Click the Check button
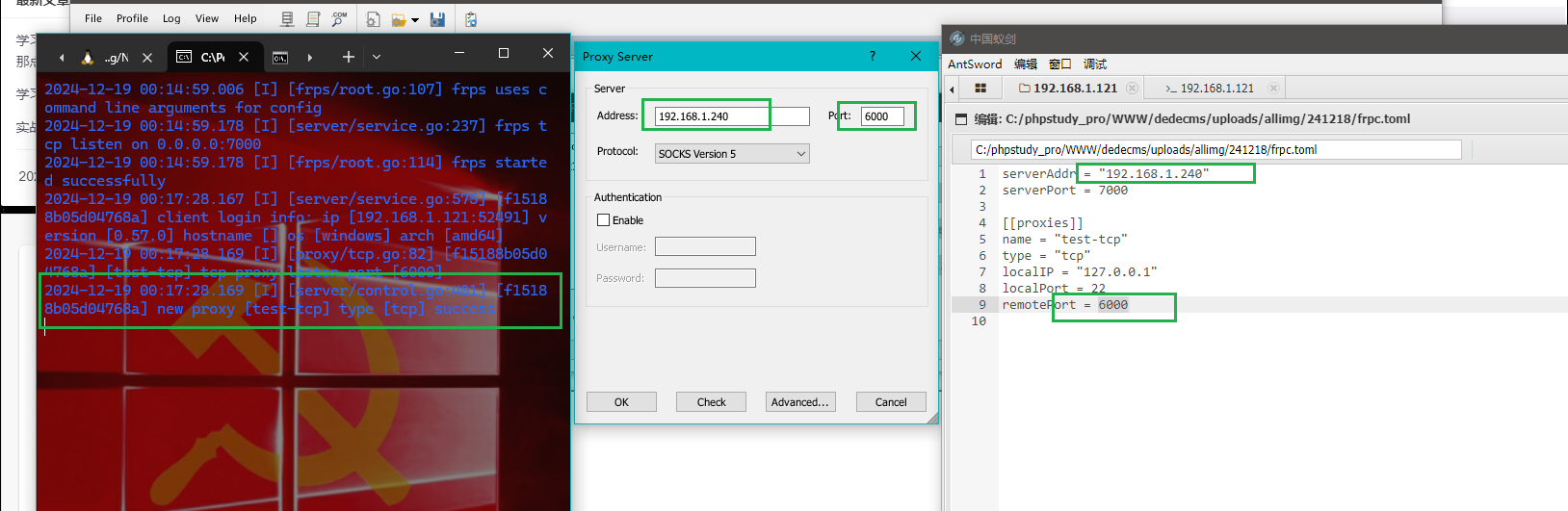Image resolution: width=1568 pixels, height=511 pixels. pos(711,402)
